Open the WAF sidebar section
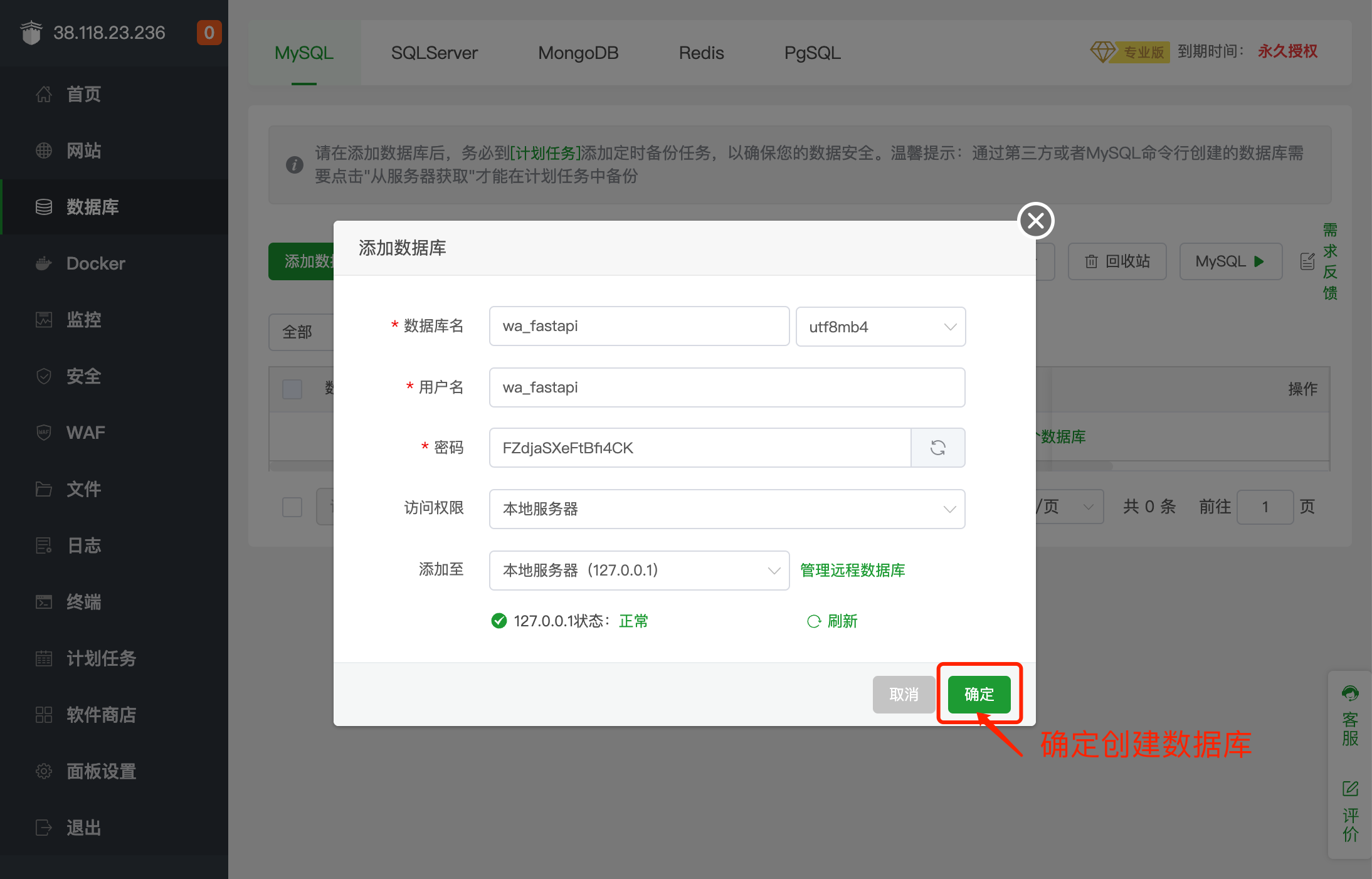Viewport: 1372px width, 879px height. click(x=114, y=433)
